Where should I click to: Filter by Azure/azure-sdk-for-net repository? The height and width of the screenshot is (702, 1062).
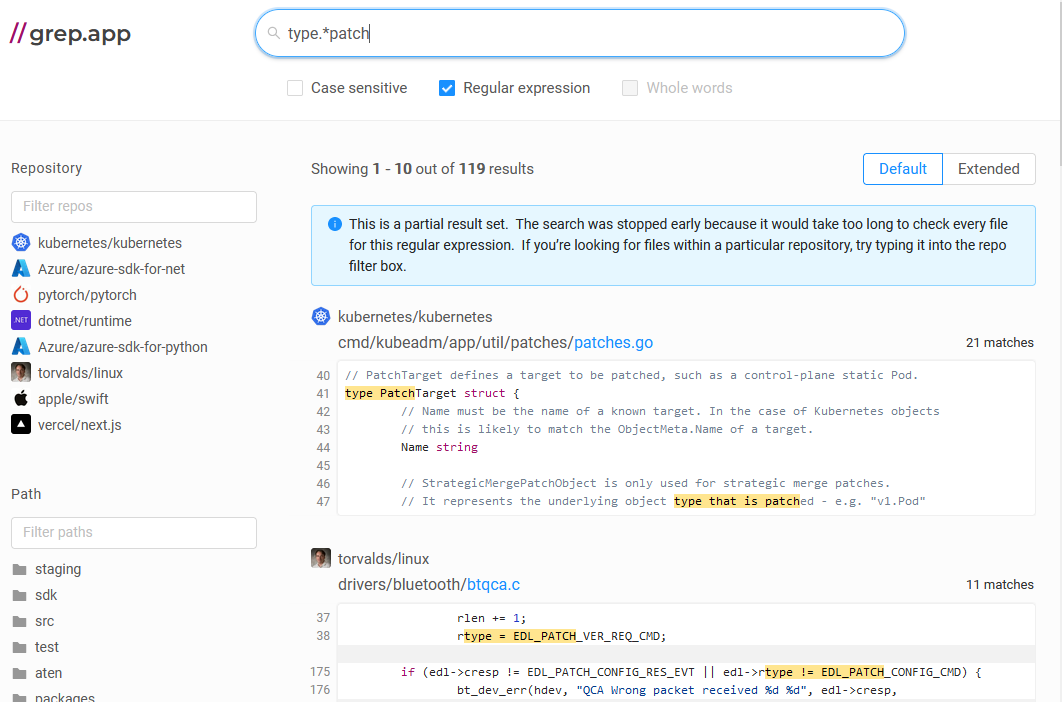coord(112,269)
